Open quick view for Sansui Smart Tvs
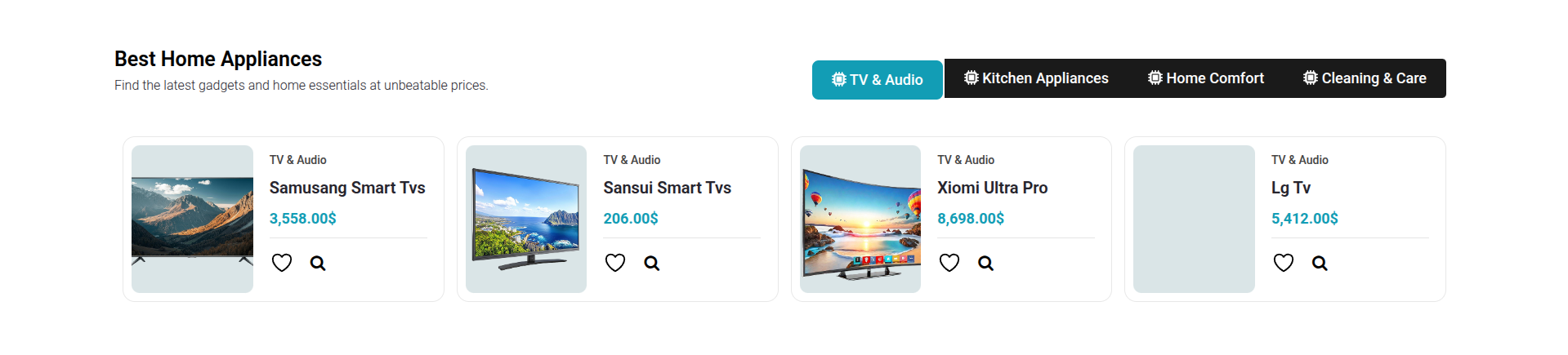The height and width of the screenshot is (355, 1568). click(651, 263)
